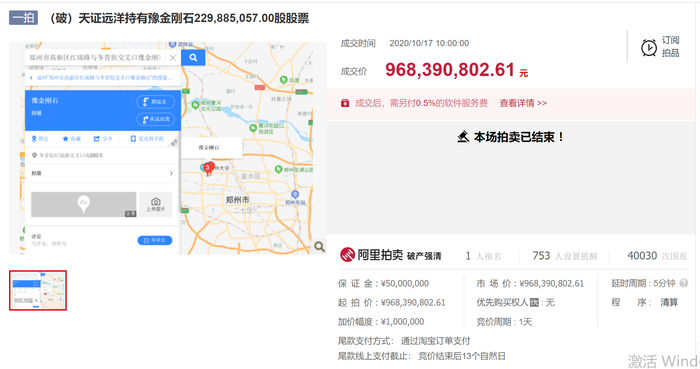Viewport: 700px width, 369px height.
Task: Click the magnifier zoom icon on map image
Action: click(319, 246)
